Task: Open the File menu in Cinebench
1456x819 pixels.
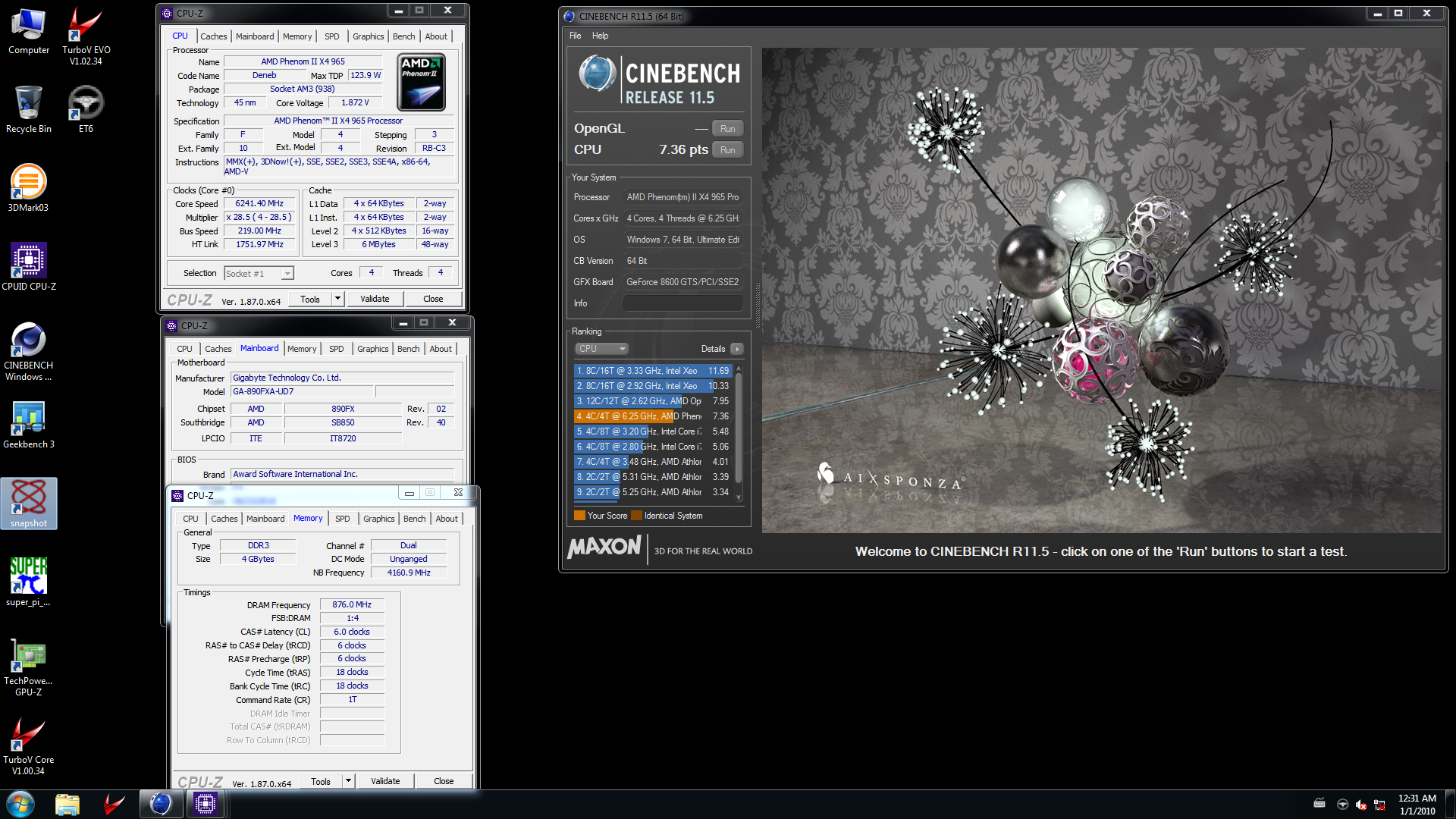Action: [575, 36]
